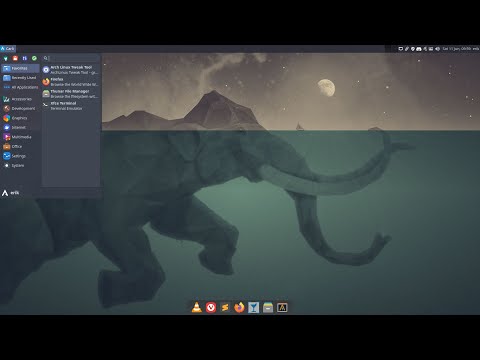Open the Multimedia category
The image size is (480, 360).
20,137
